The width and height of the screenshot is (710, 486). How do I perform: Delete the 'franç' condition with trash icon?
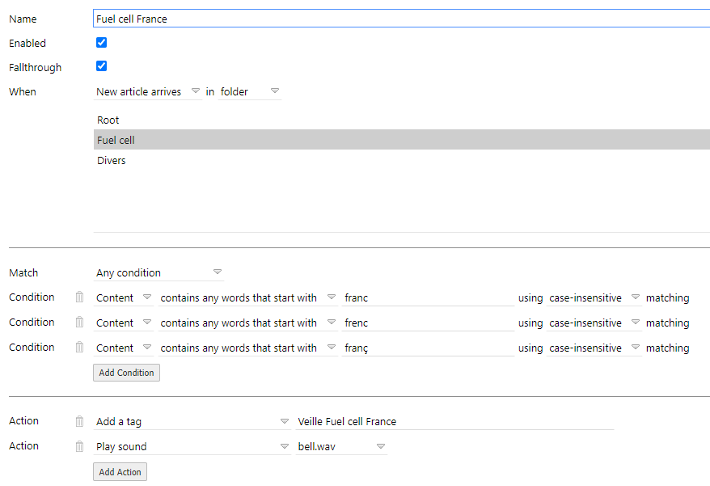(79, 347)
